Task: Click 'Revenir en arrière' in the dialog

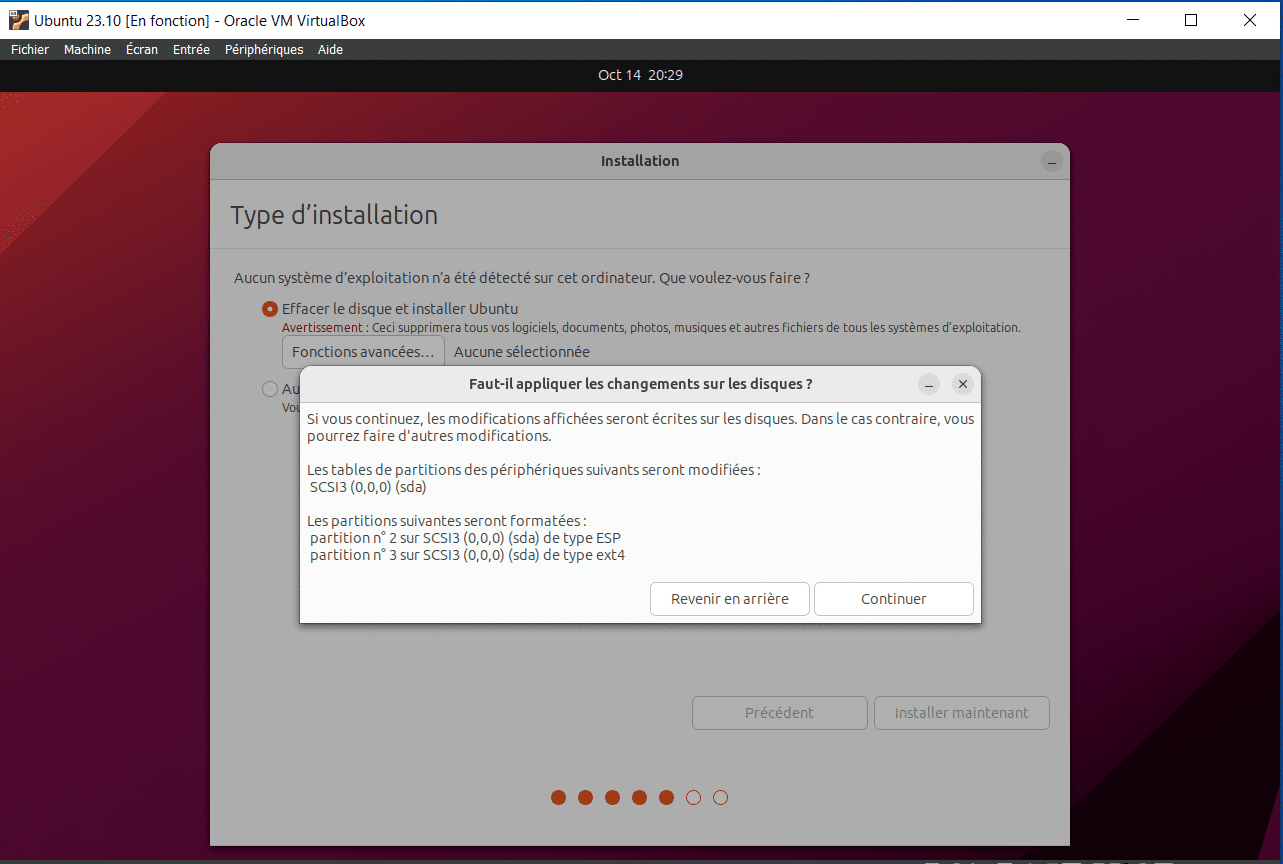Action: (x=729, y=598)
